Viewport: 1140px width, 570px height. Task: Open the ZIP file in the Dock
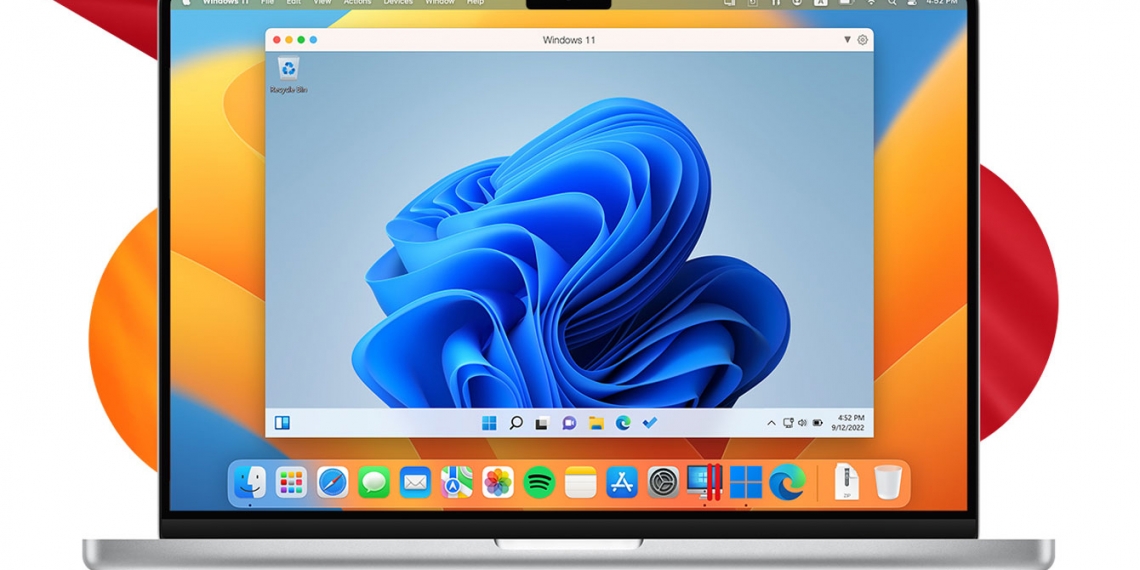(x=845, y=482)
